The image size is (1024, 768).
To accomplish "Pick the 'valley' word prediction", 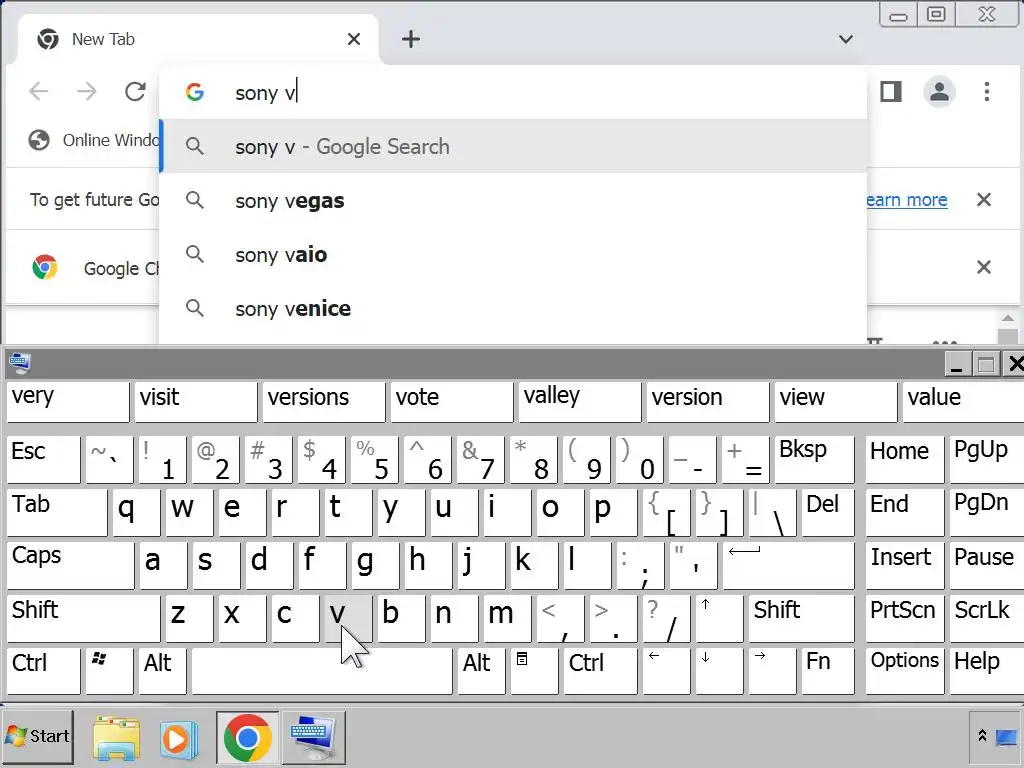I will pos(580,402).
